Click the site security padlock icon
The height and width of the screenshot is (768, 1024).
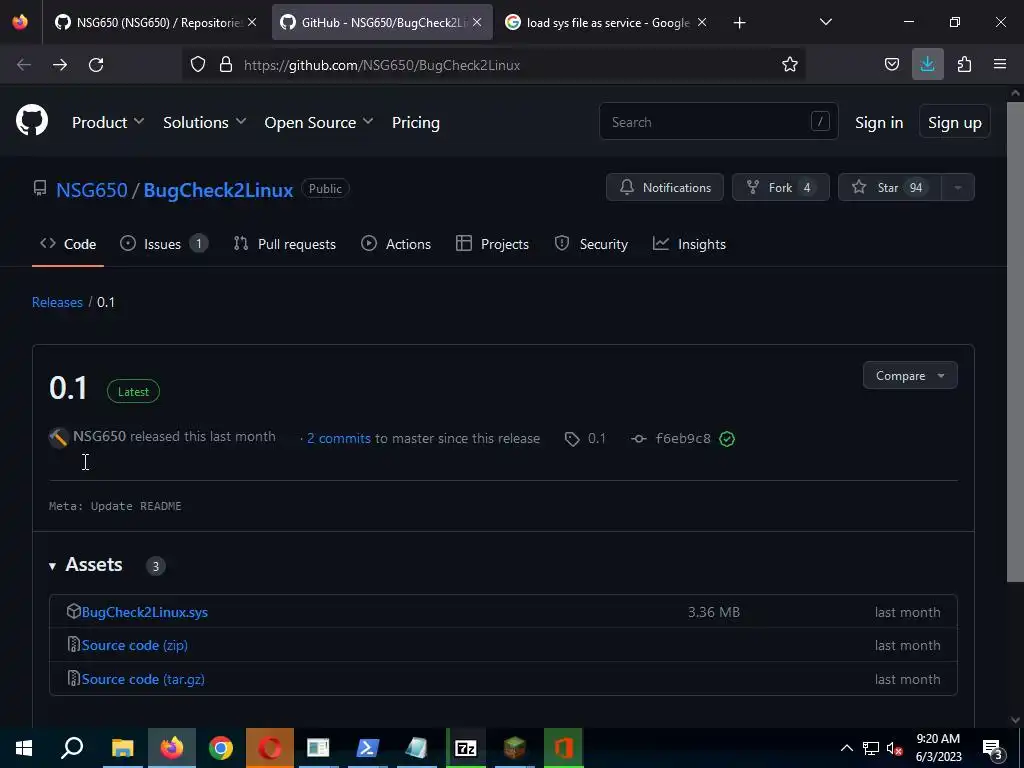(x=226, y=64)
